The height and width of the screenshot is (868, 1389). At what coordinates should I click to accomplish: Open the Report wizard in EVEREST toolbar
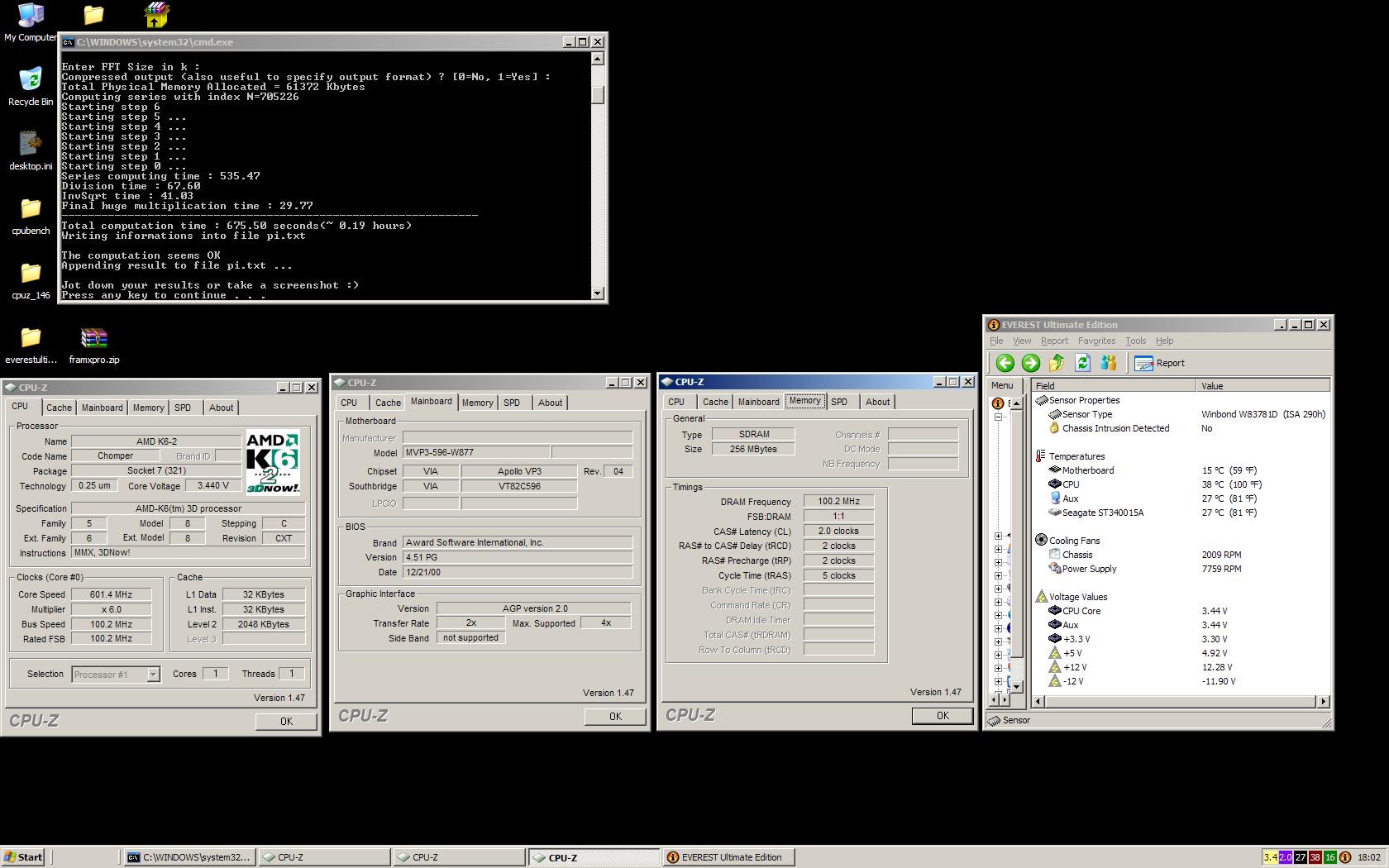point(1160,363)
